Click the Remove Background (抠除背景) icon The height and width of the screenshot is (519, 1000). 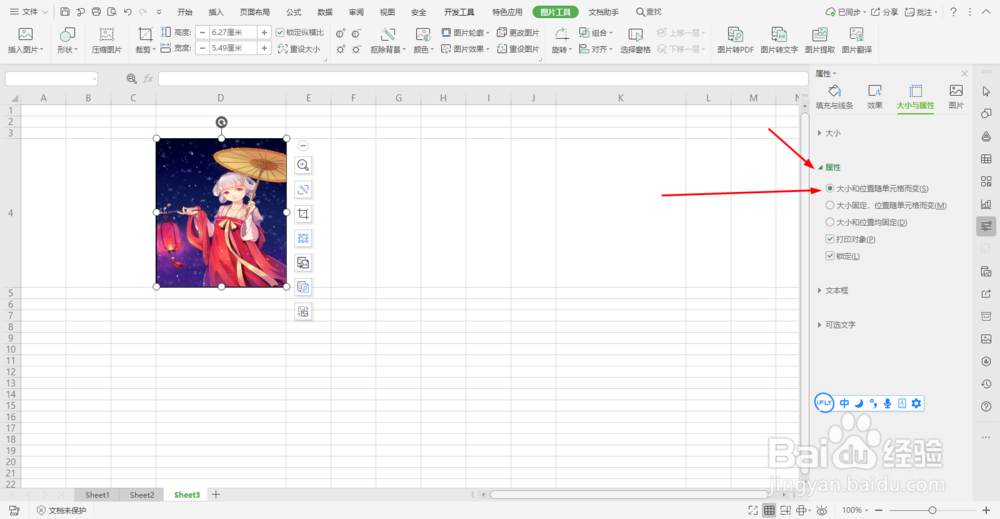[388, 40]
